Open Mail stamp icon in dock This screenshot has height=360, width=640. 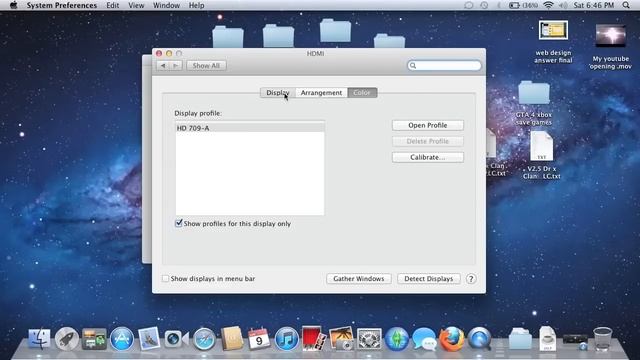pos(149,339)
